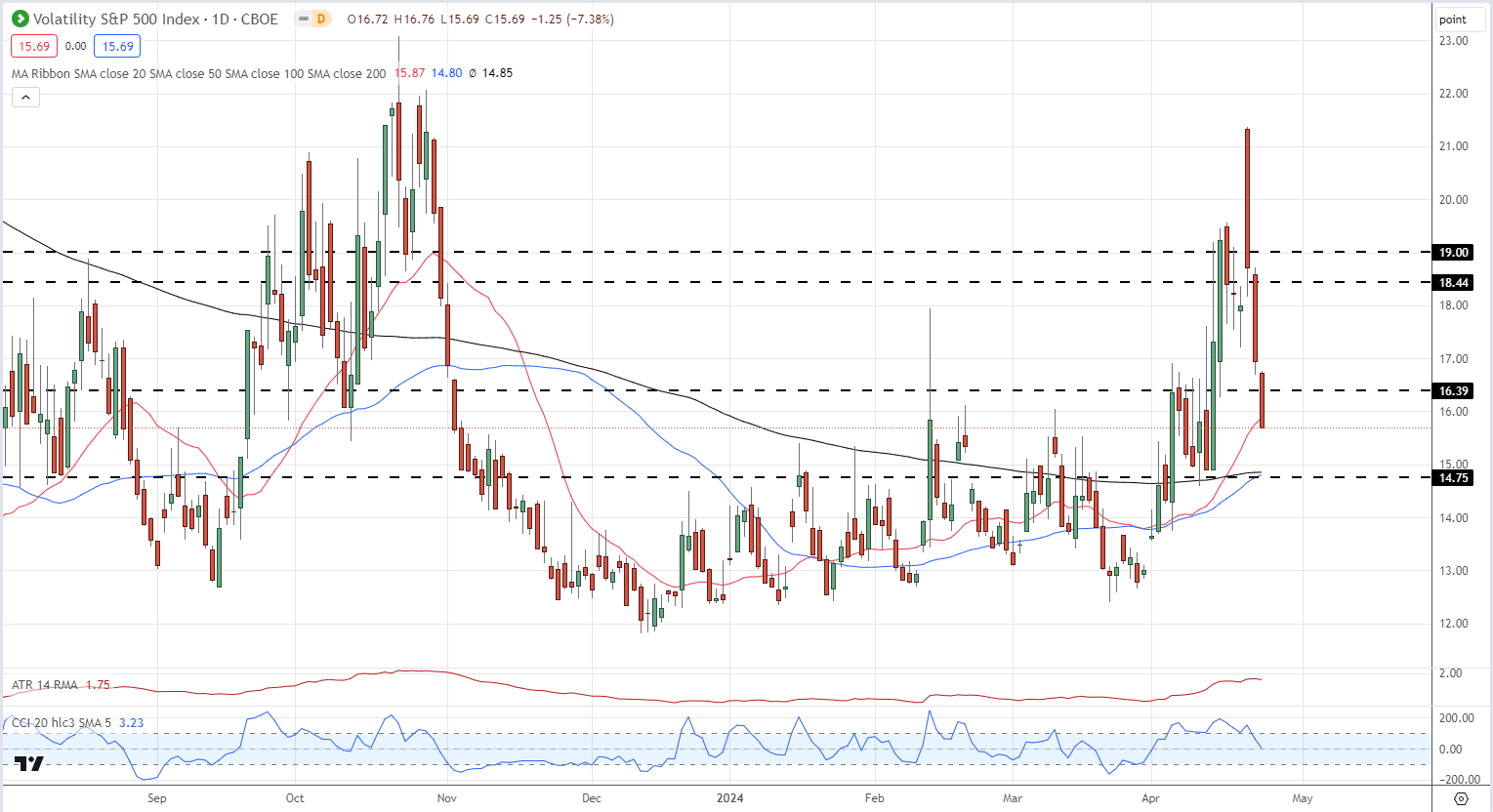Click the black SMA value 14.85

click(x=497, y=73)
